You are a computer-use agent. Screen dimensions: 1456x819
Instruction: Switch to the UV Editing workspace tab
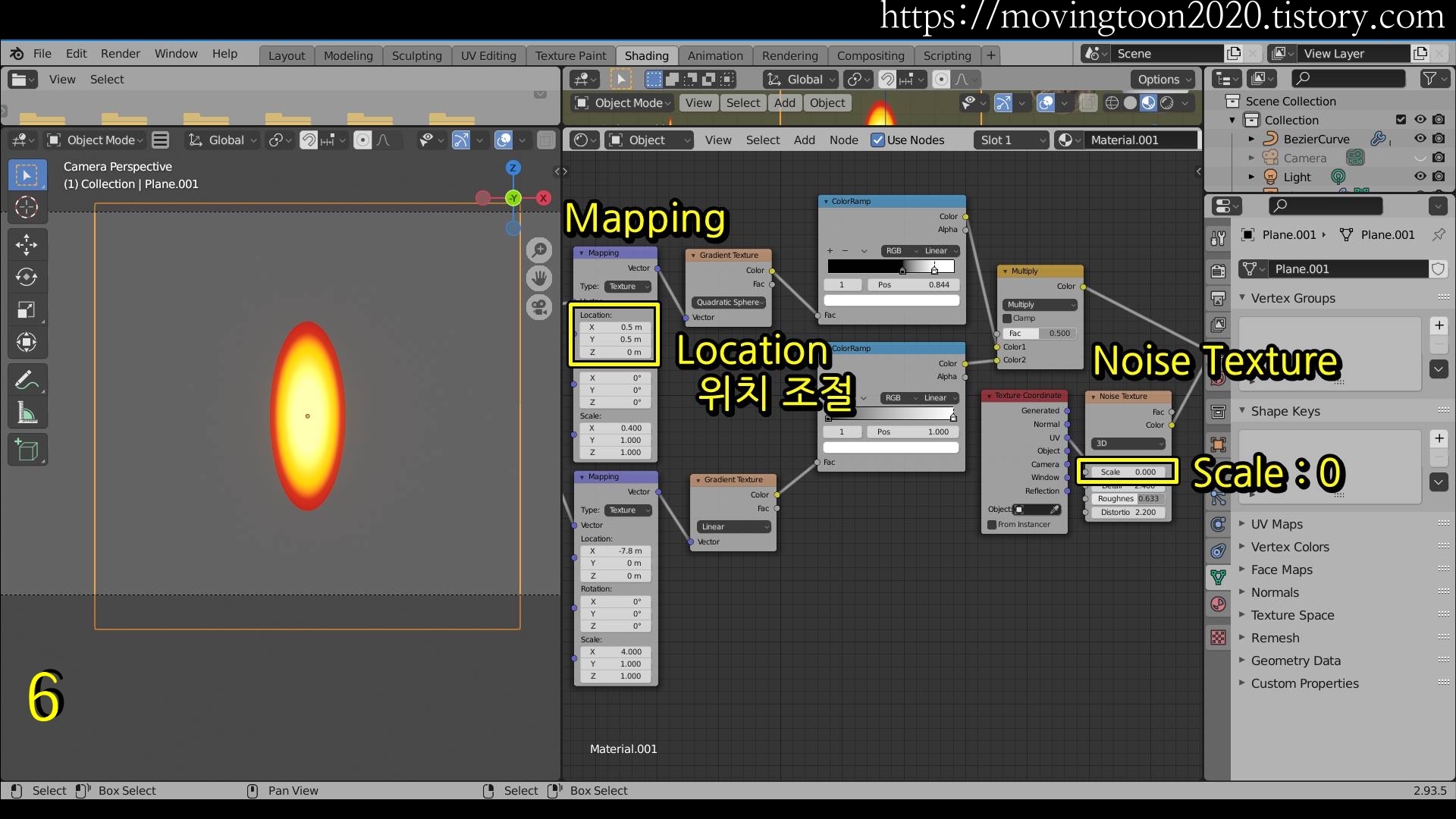pos(488,55)
